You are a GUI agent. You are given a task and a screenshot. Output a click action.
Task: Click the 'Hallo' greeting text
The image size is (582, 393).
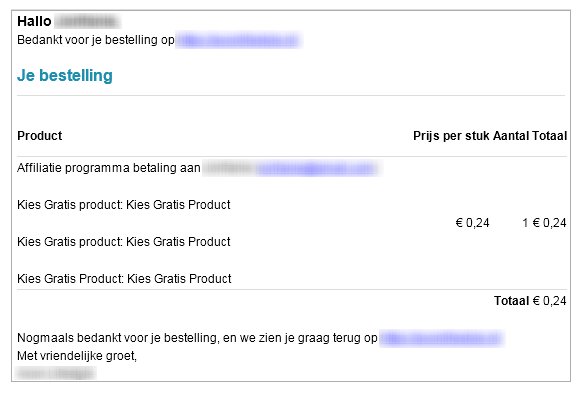[34, 22]
